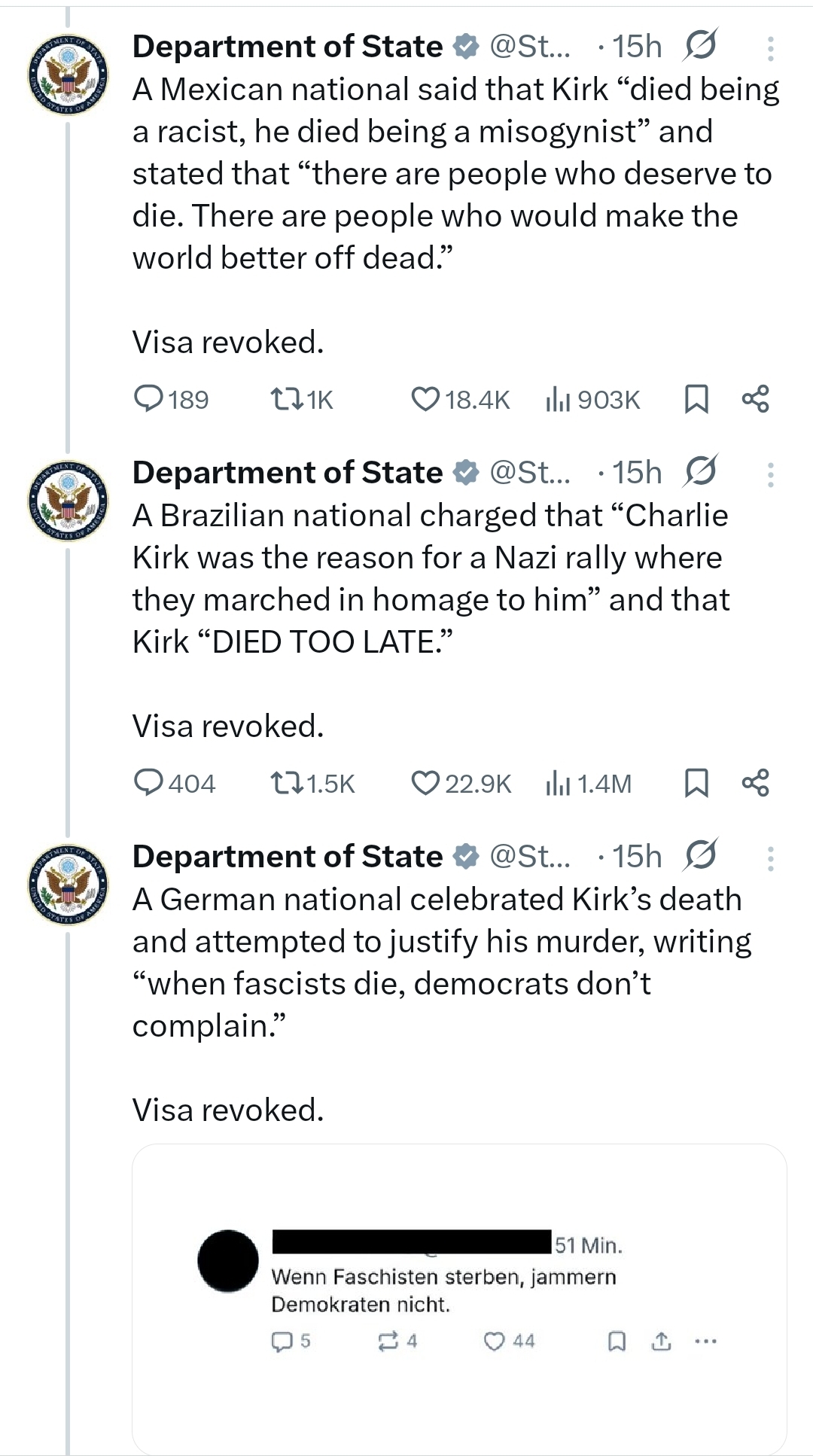The width and height of the screenshot is (813, 1456).
Task: Share the Brazilian national tweet
Action: tap(756, 783)
